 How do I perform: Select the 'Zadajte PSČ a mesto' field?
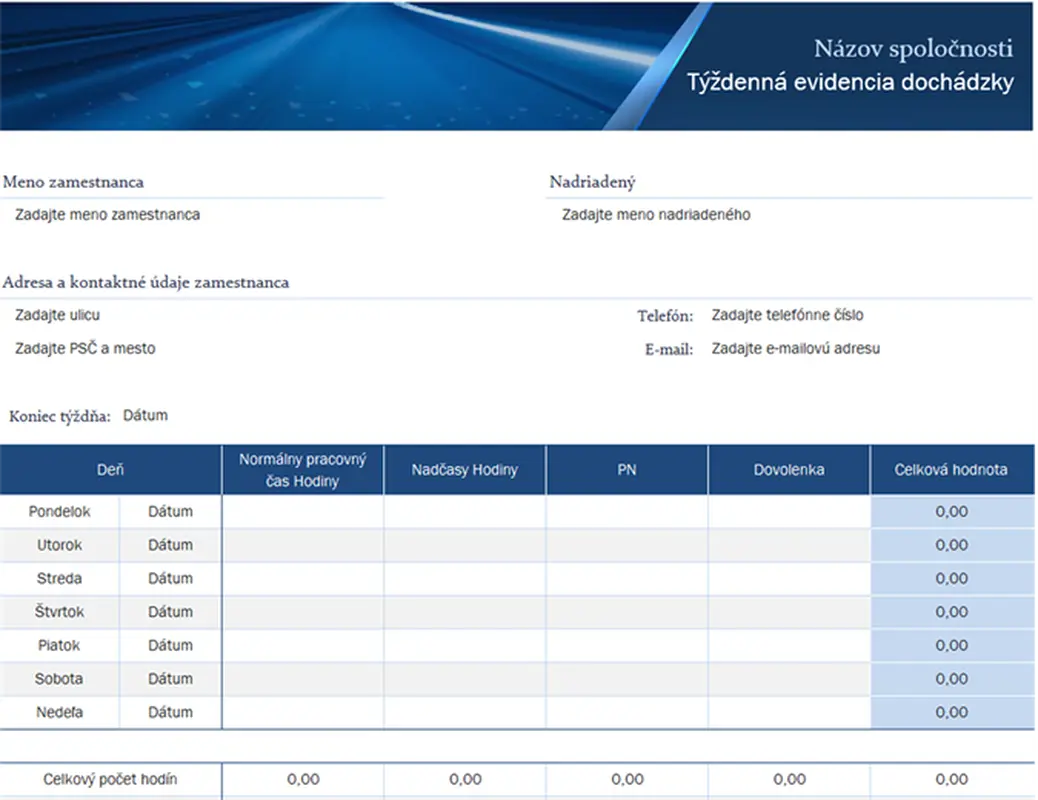(85, 348)
